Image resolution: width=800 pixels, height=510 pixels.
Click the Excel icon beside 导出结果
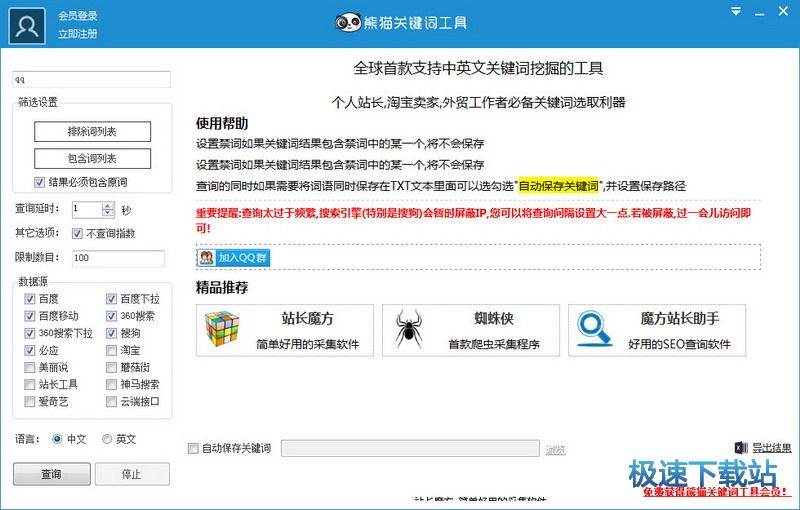pos(740,448)
